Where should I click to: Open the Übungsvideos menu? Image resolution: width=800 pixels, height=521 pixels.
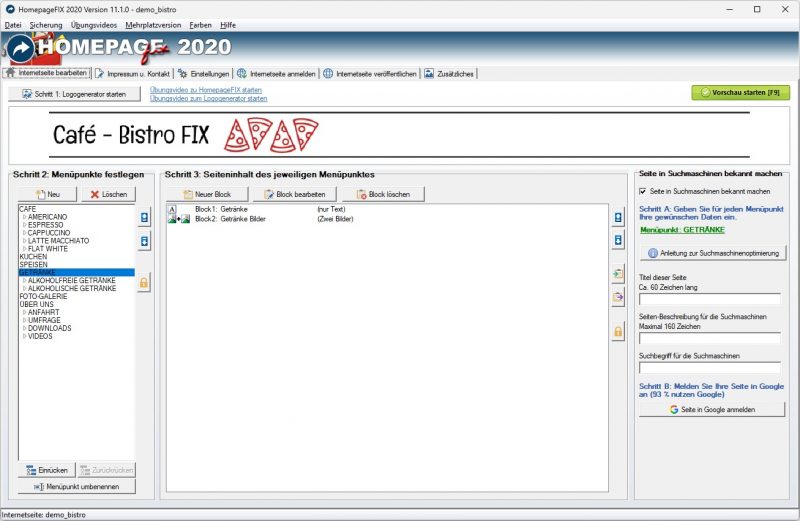pyautogui.click(x=94, y=25)
